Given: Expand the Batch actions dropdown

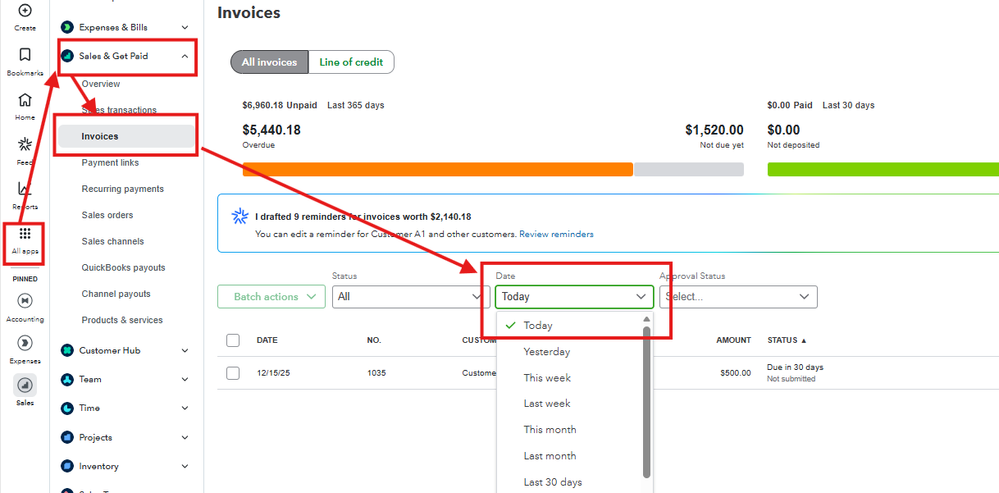Looking at the screenshot, I should point(271,297).
